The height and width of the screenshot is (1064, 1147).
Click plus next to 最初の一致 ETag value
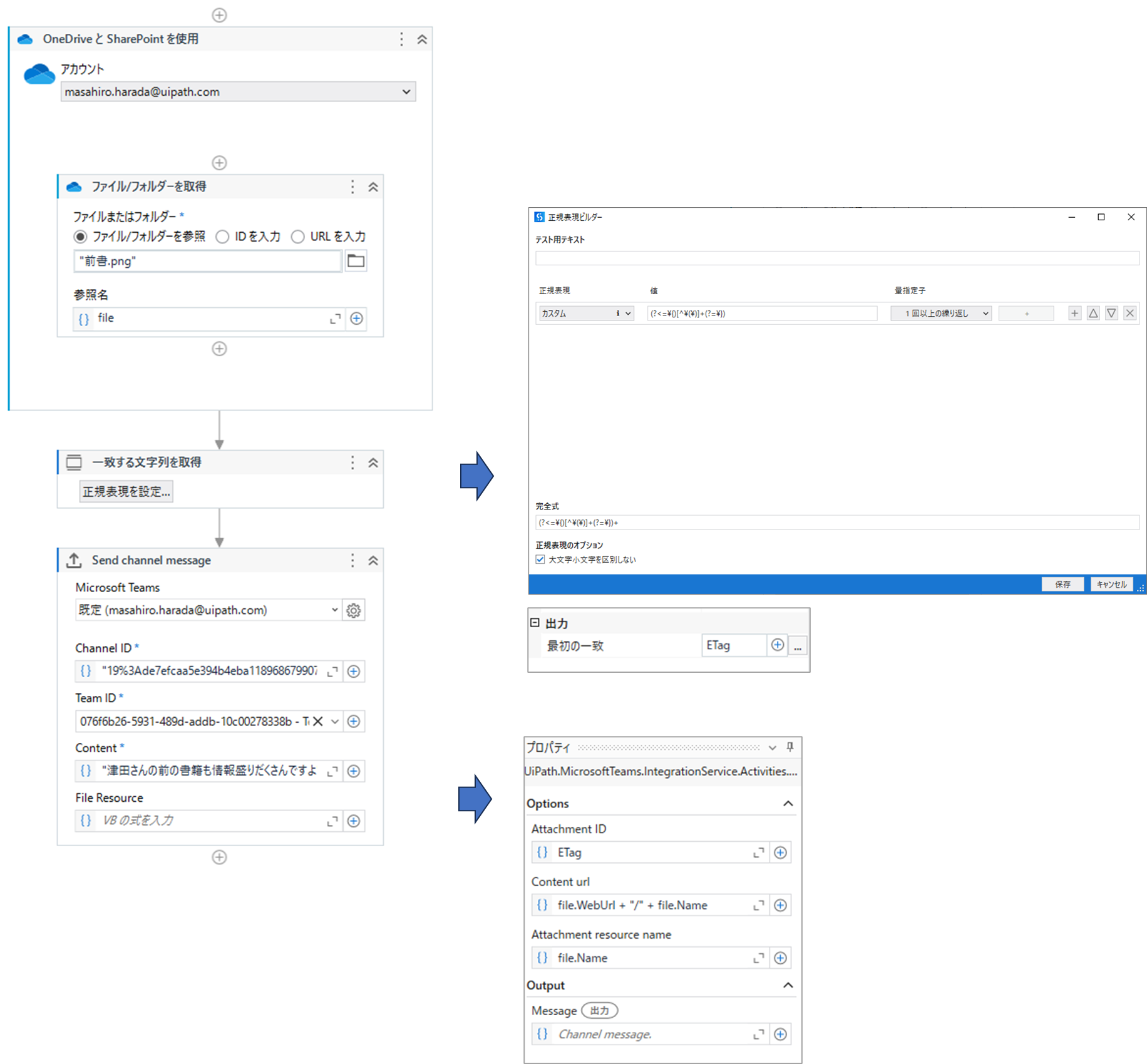coord(777,645)
